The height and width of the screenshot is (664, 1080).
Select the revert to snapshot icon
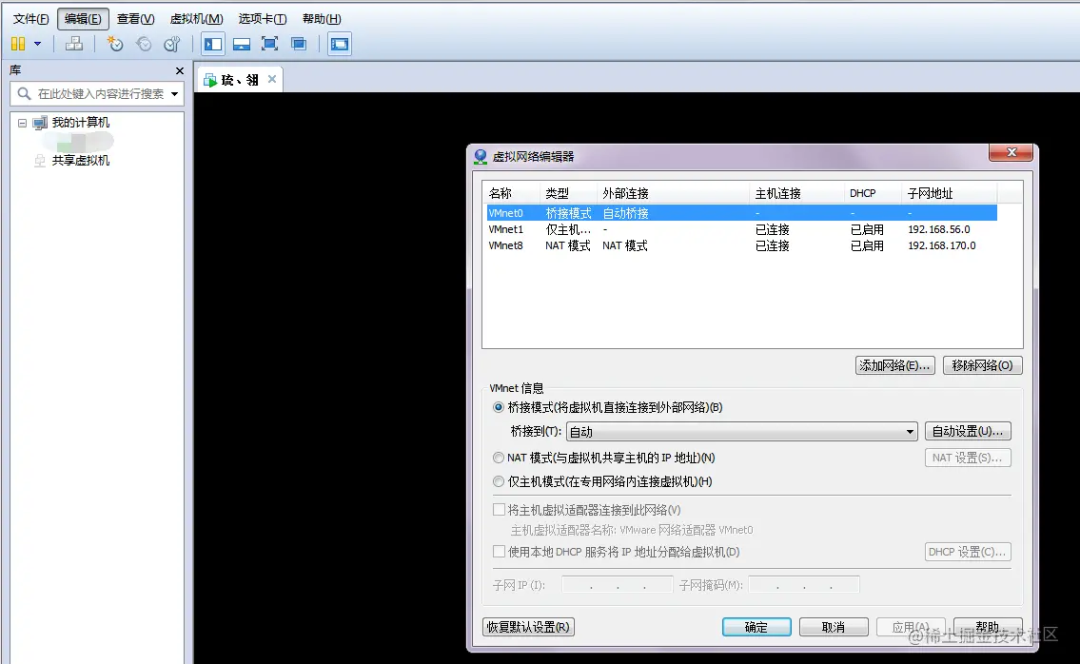143,44
